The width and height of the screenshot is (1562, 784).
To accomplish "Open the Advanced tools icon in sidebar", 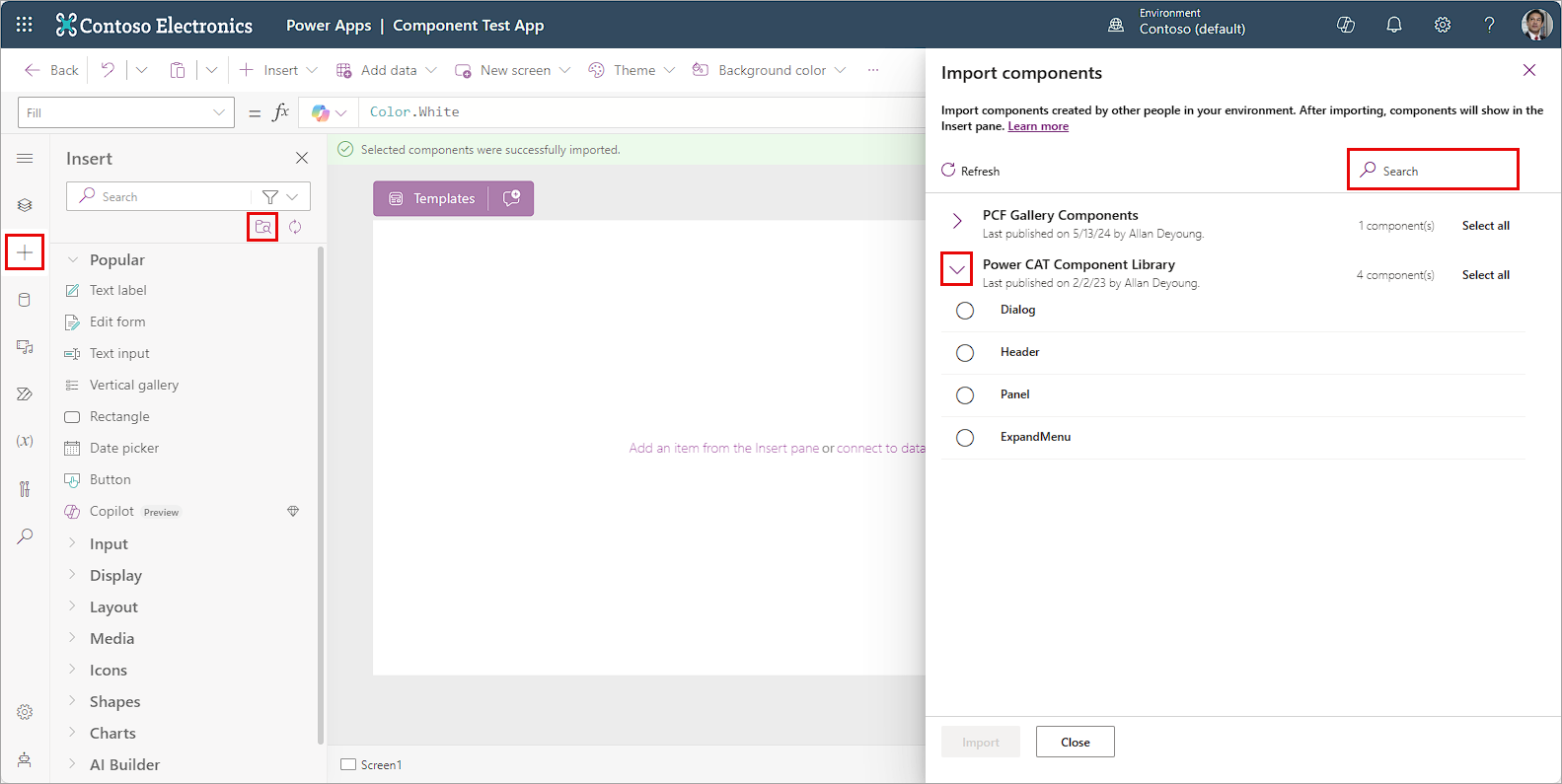I will tap(25, 488).
